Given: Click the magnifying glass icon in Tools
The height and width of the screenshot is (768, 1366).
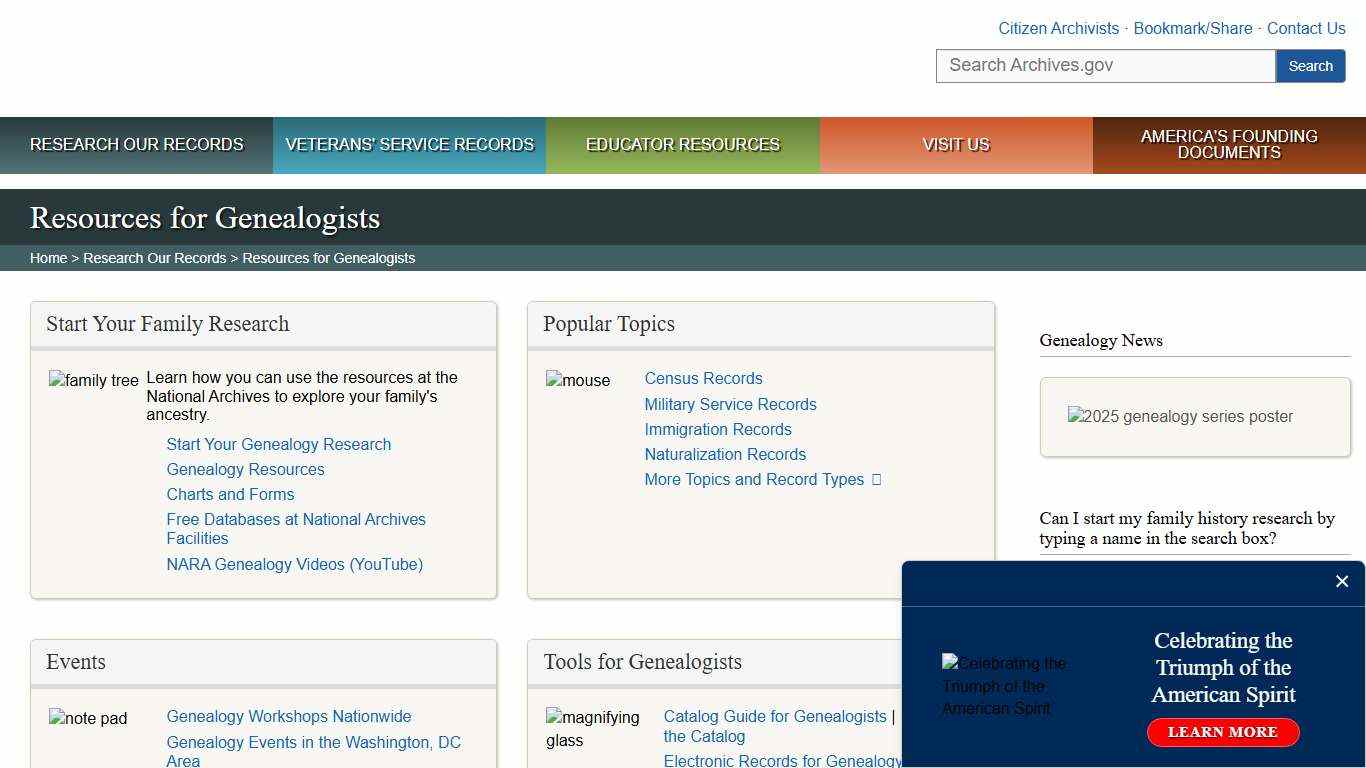Looking at the screenshot, I should pos(592,728).
